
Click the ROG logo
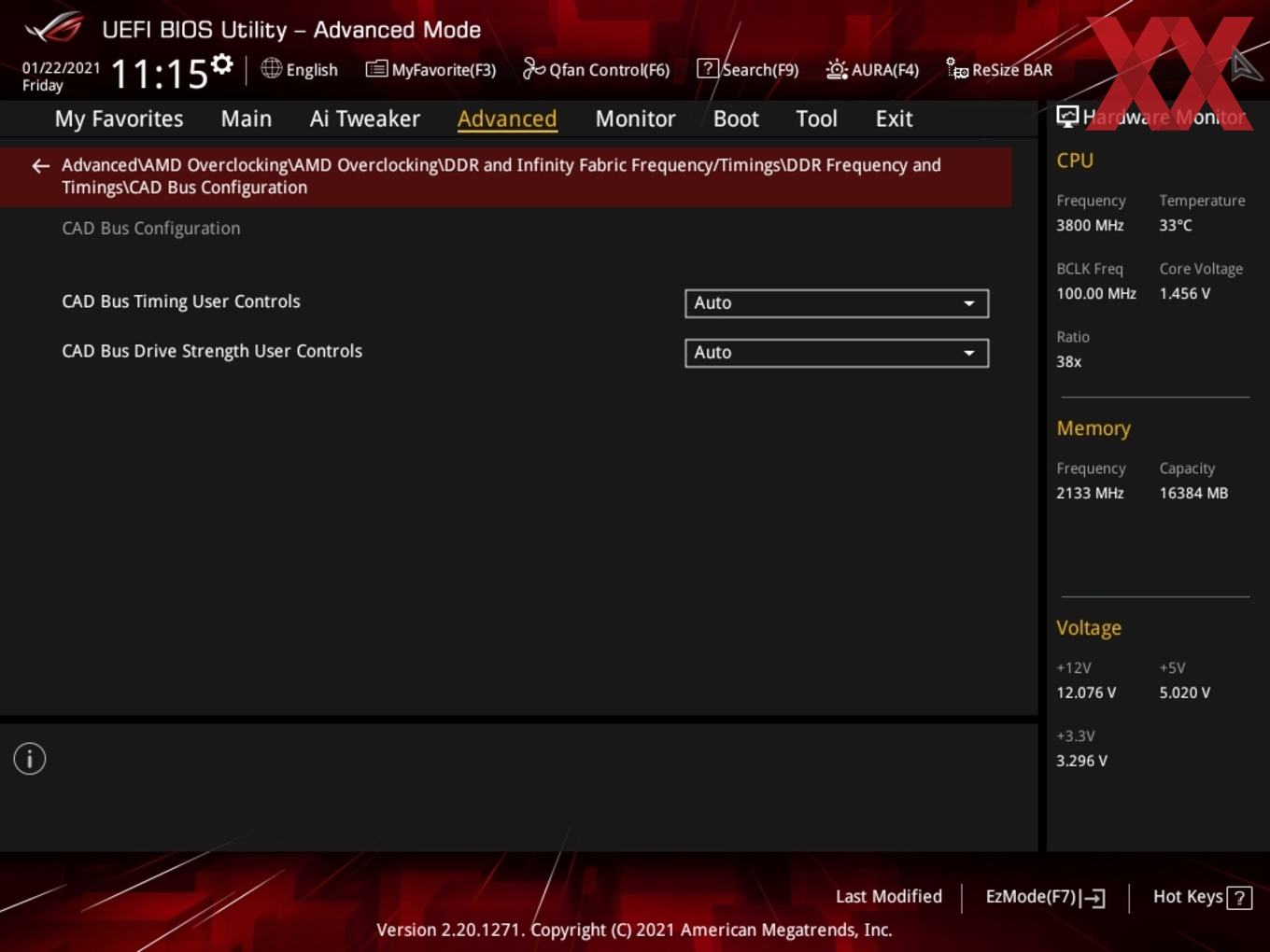(54, 28)
